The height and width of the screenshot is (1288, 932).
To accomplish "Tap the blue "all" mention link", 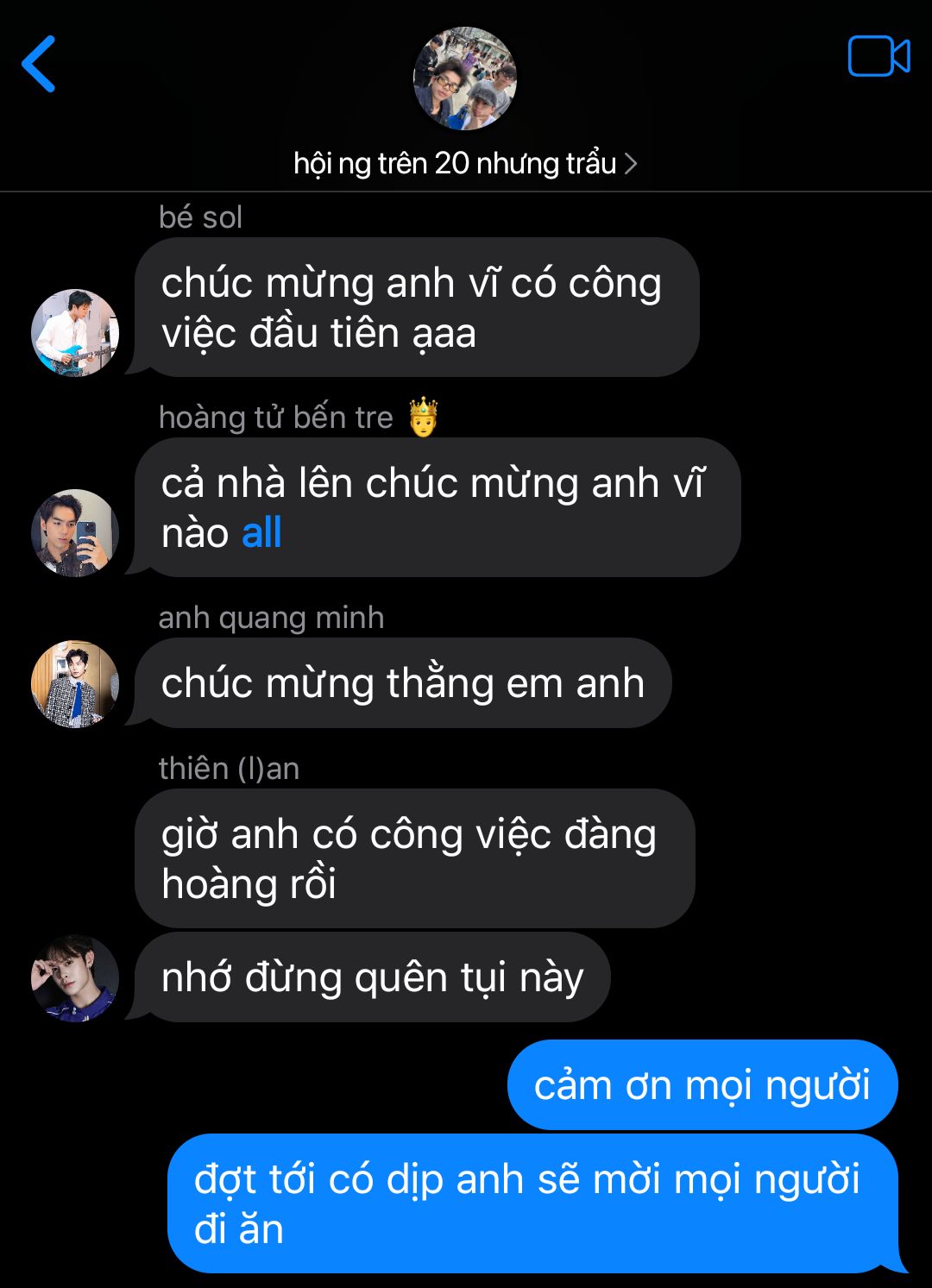I will [x=261, y=533].
